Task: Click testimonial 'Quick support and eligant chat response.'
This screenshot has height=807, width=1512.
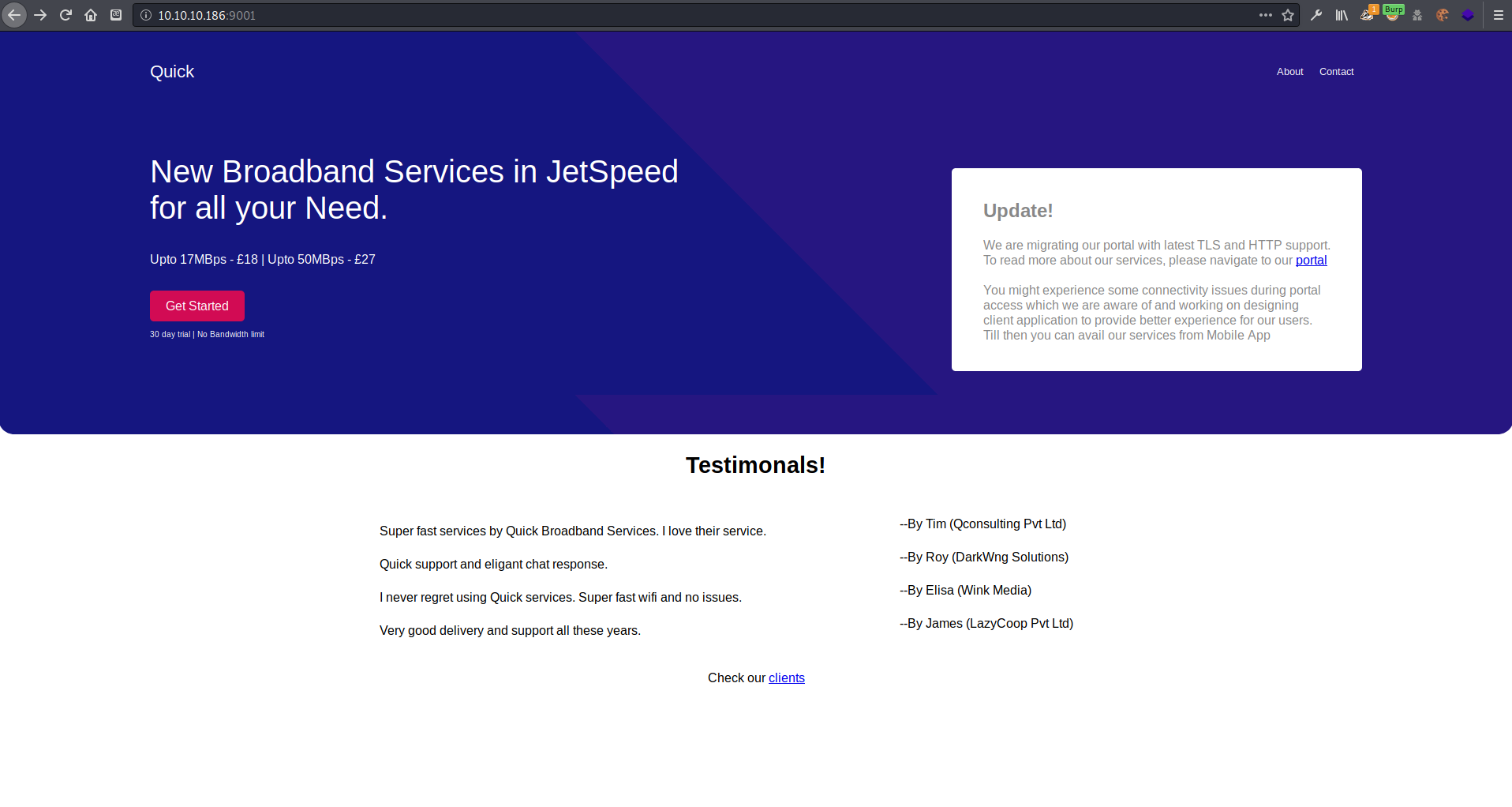Action: coord(493,565)
